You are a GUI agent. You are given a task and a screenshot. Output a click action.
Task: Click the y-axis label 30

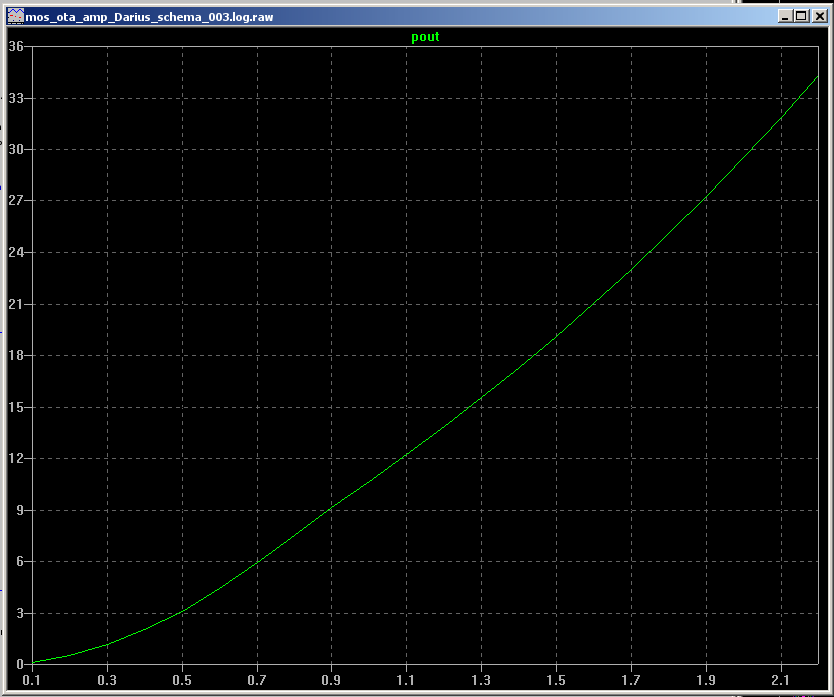tap(16, 149)
